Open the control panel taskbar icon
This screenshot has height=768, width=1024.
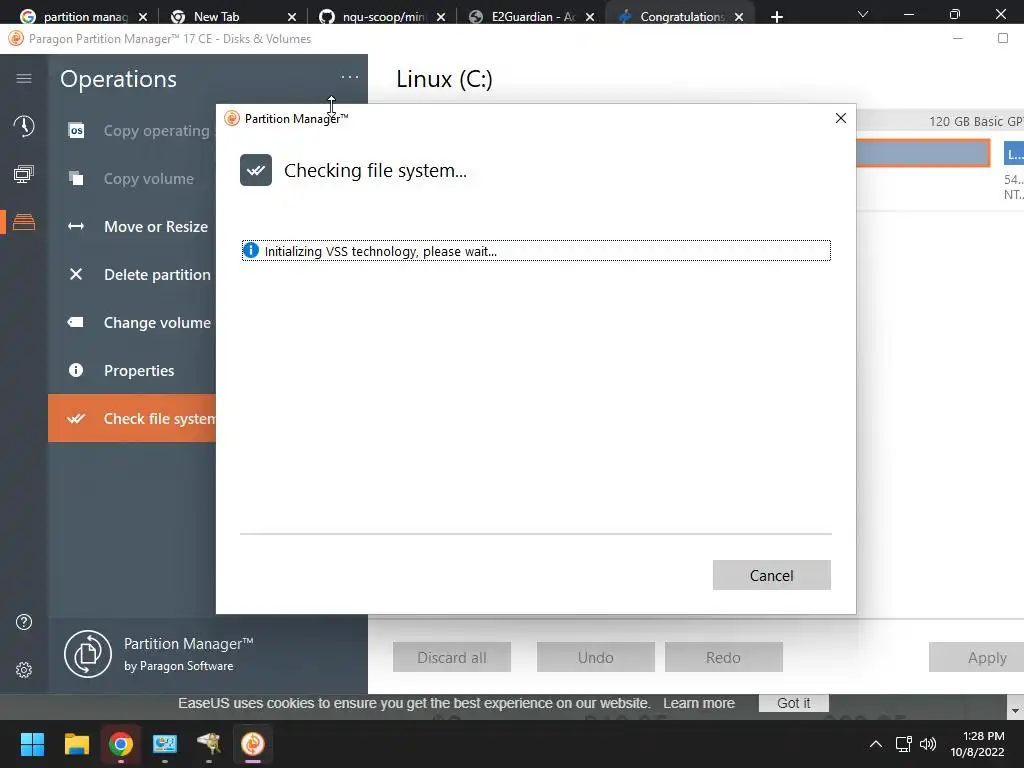165,744
